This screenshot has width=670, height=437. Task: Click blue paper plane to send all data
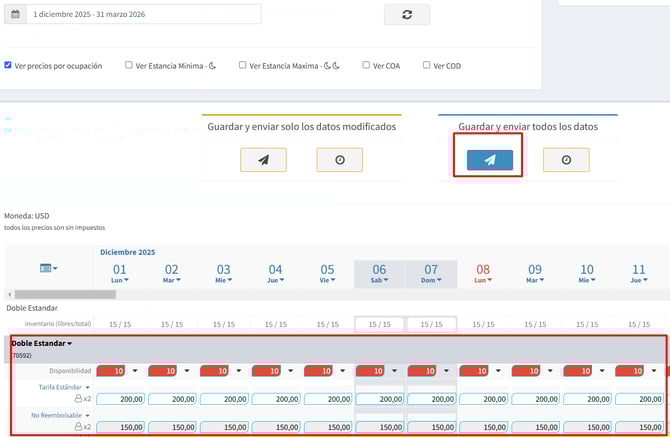490,160
